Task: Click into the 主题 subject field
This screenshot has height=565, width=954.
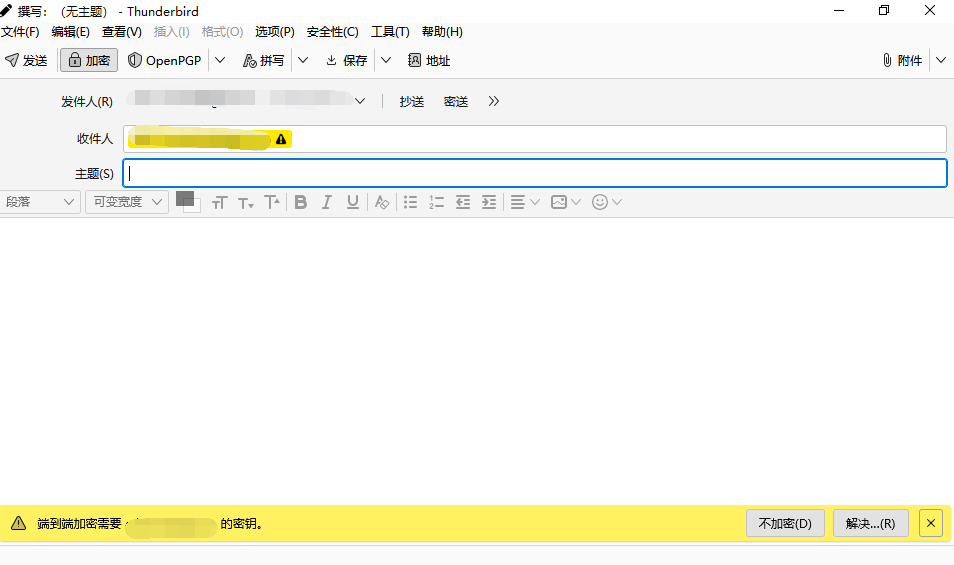Action: pyautogui.click(x=535, y=173)
